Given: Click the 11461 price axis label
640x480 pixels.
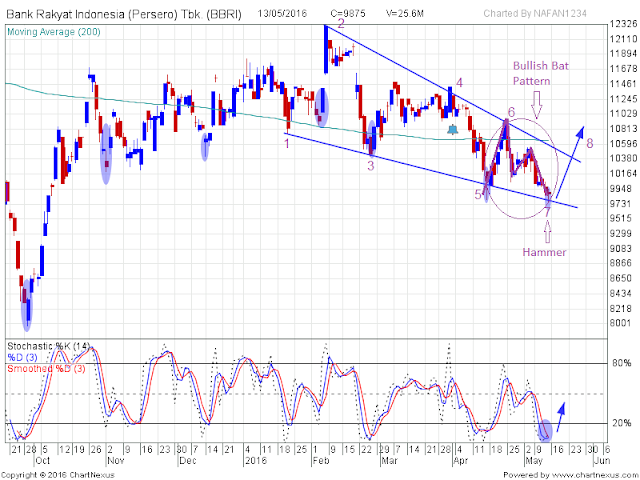Looking at the screenshot, I should 624,84.
